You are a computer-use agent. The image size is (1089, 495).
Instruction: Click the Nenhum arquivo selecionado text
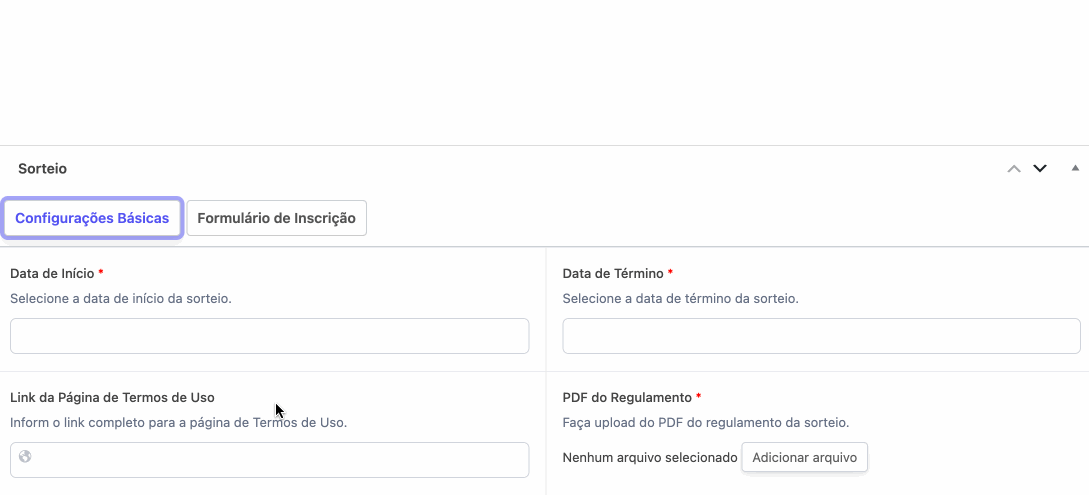point(649,458)
